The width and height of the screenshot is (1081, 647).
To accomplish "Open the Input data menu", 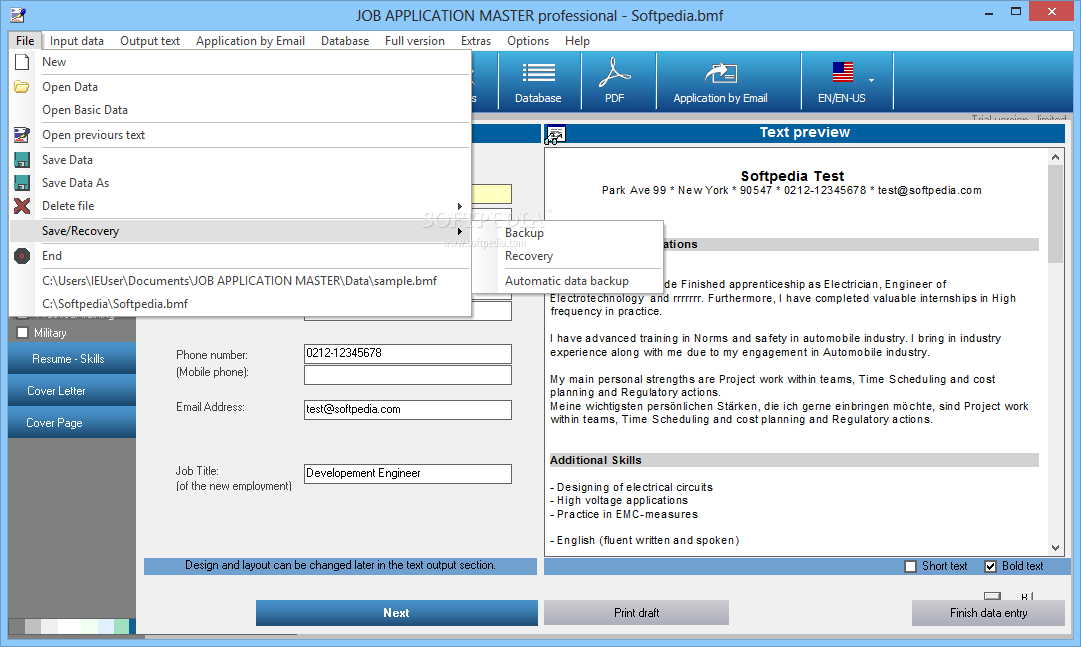I will (x=77, y=41).
